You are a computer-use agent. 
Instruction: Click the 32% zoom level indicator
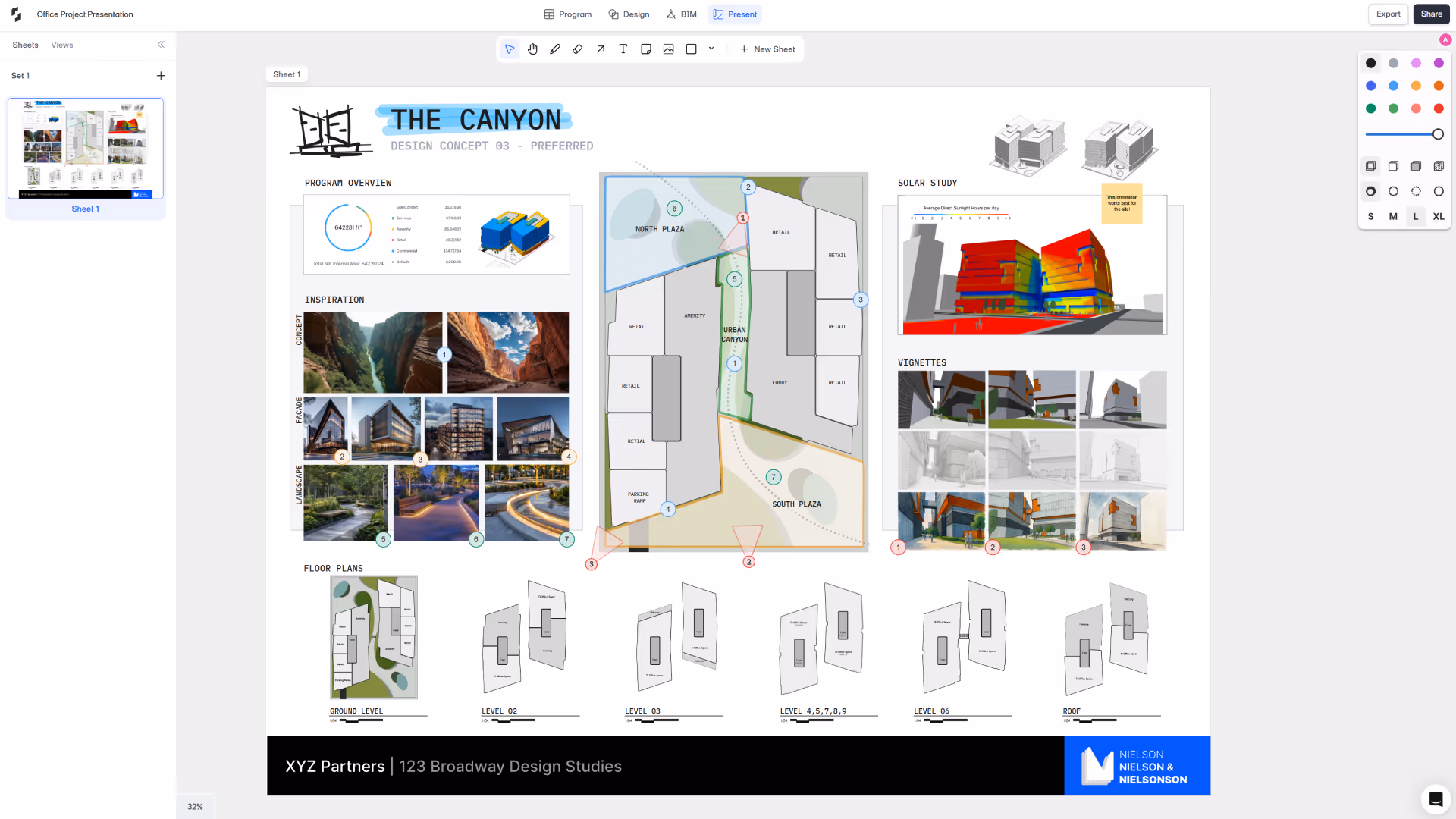coord(195,807)
